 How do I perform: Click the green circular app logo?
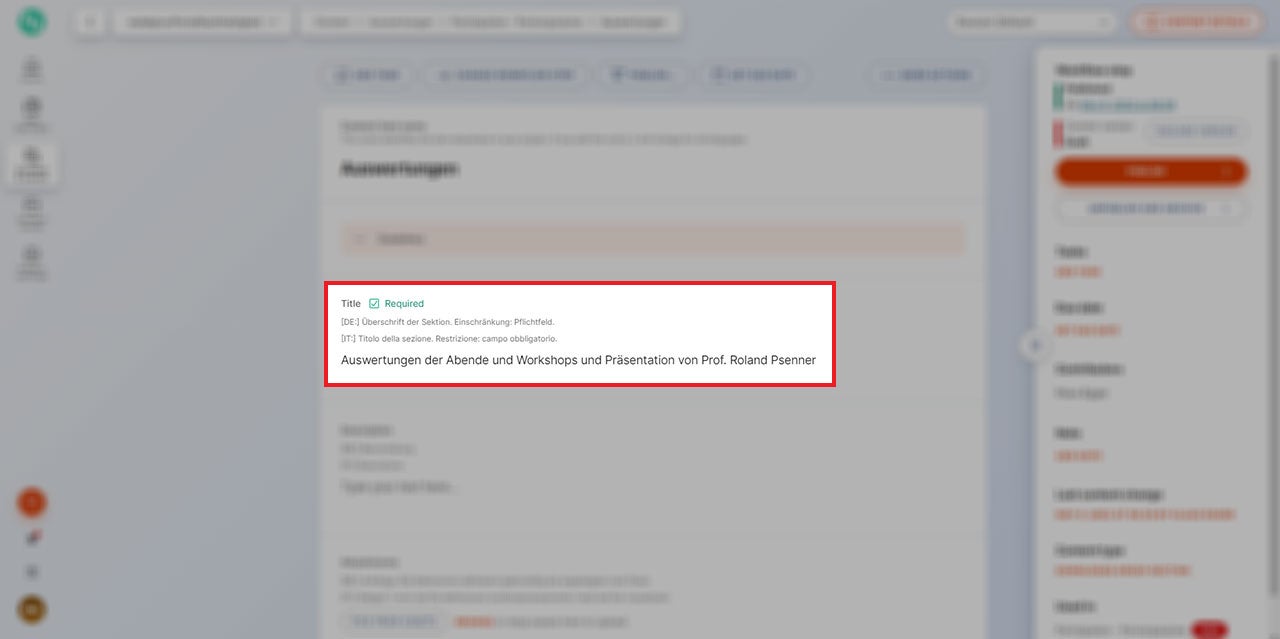31,22
